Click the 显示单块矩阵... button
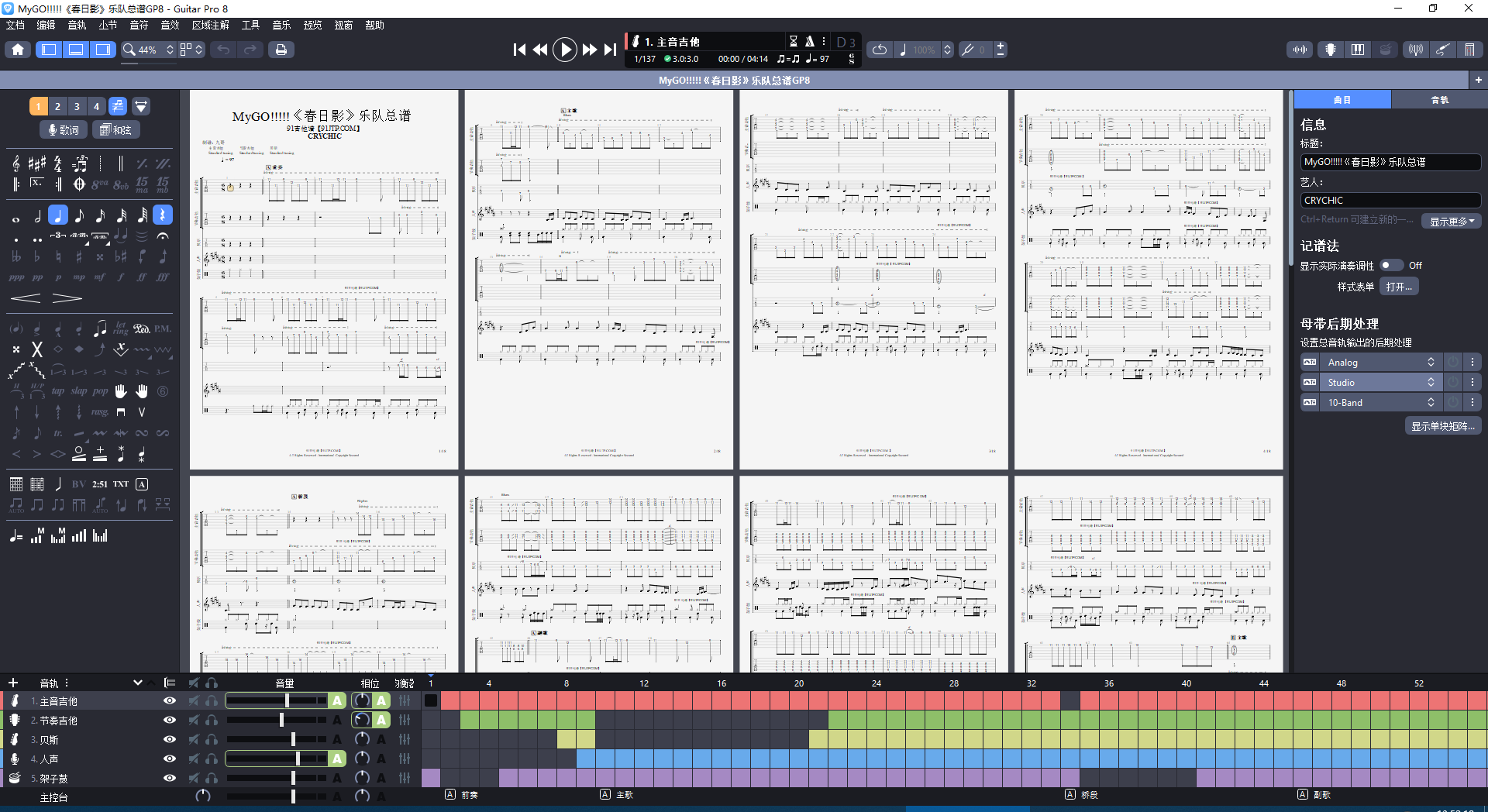 [x=1443, y=426]
